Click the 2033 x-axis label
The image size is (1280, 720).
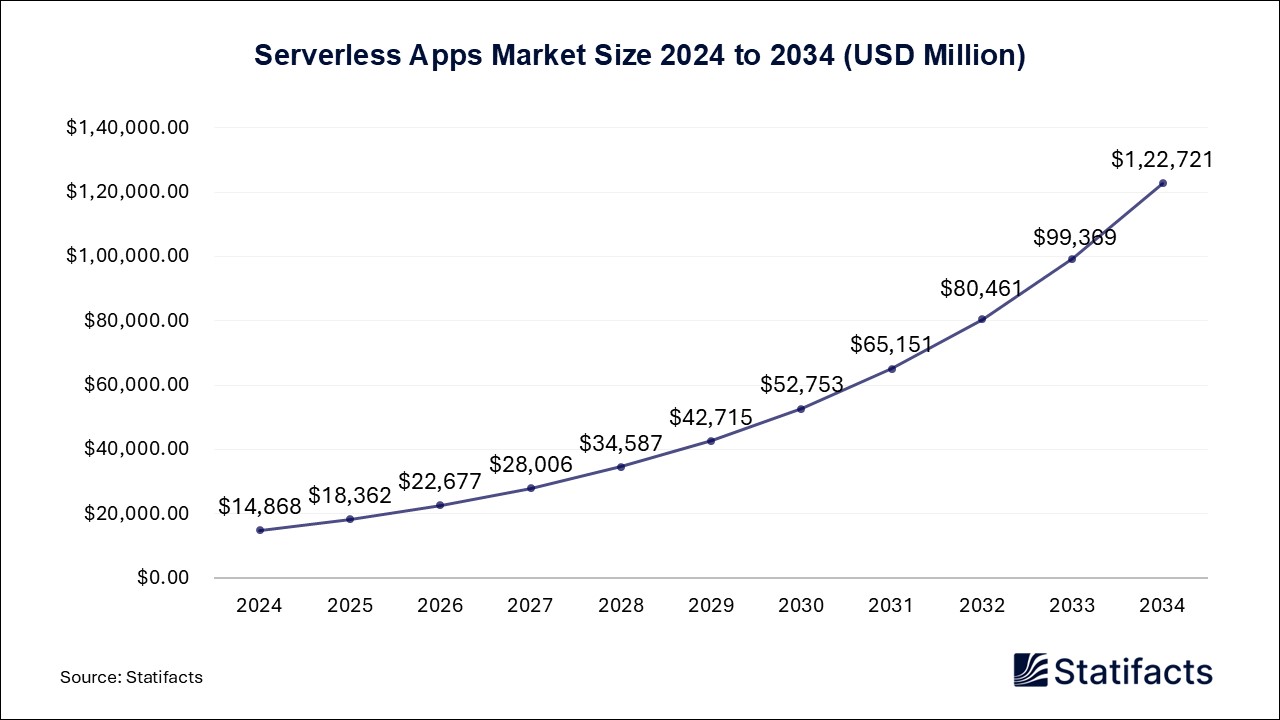(x=1072, y=606)
